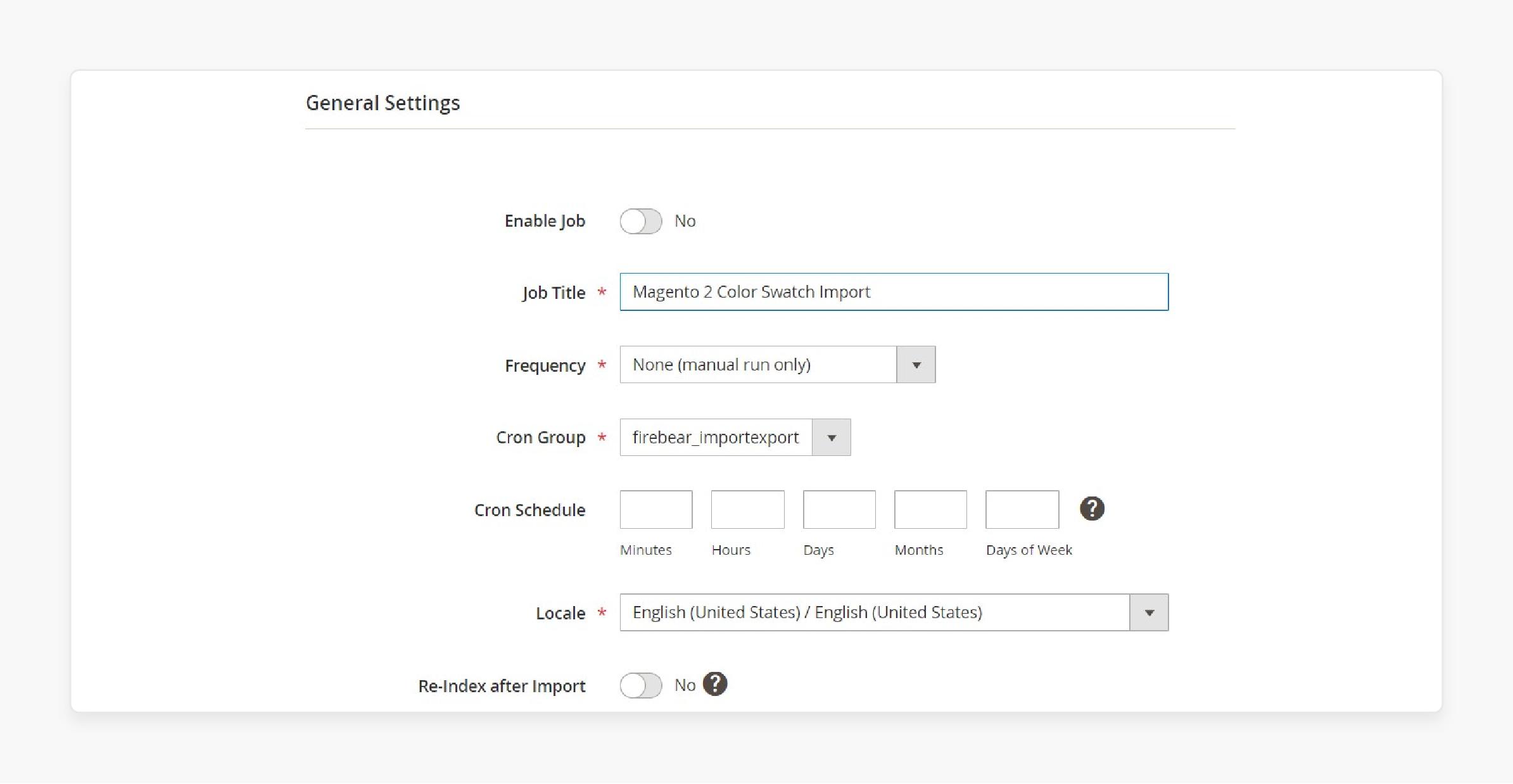Click into the Job Title input field
The image size is (1513, 784).
894,292
